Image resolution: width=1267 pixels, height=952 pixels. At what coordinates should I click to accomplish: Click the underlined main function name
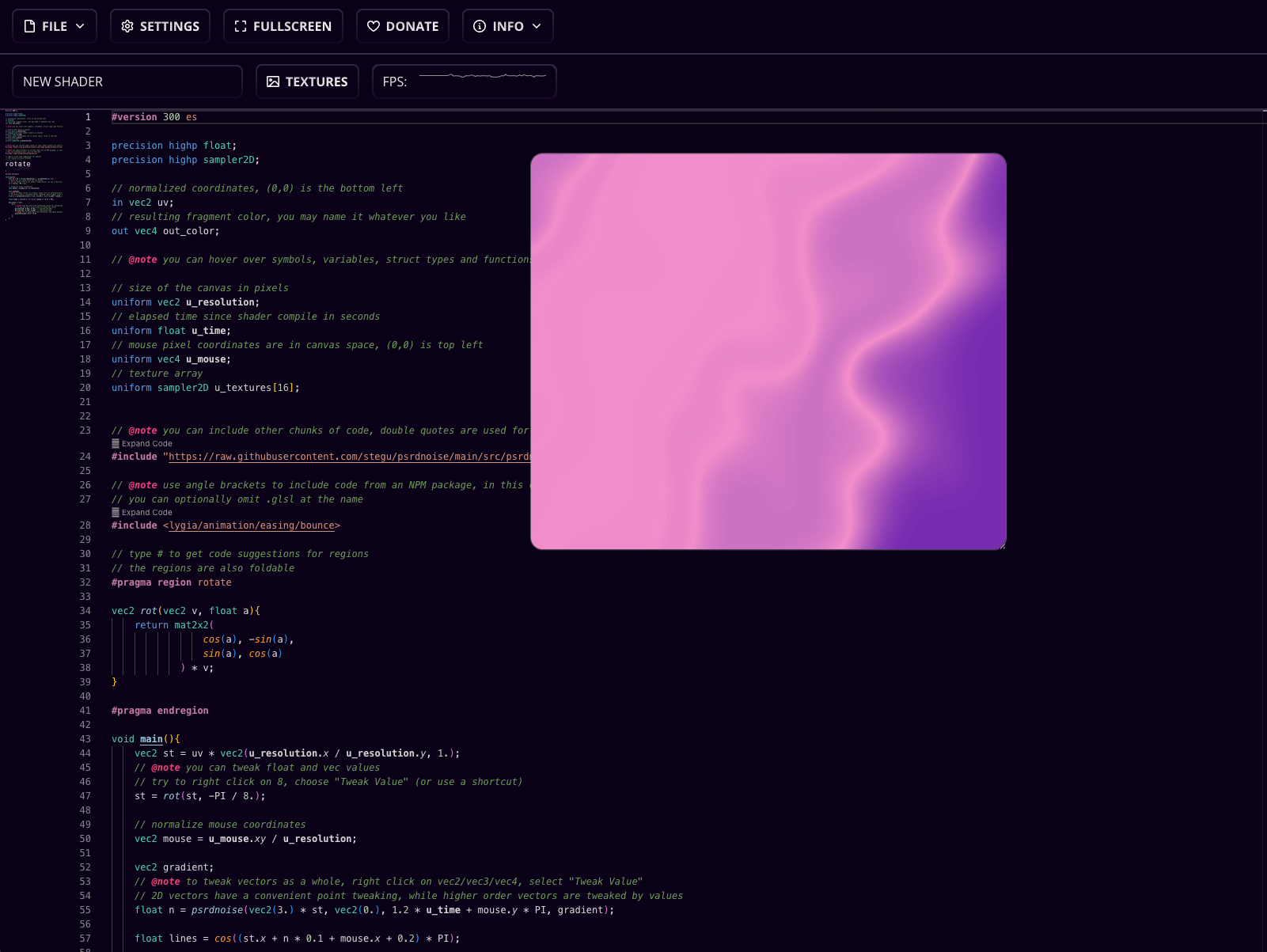point(151,739)
